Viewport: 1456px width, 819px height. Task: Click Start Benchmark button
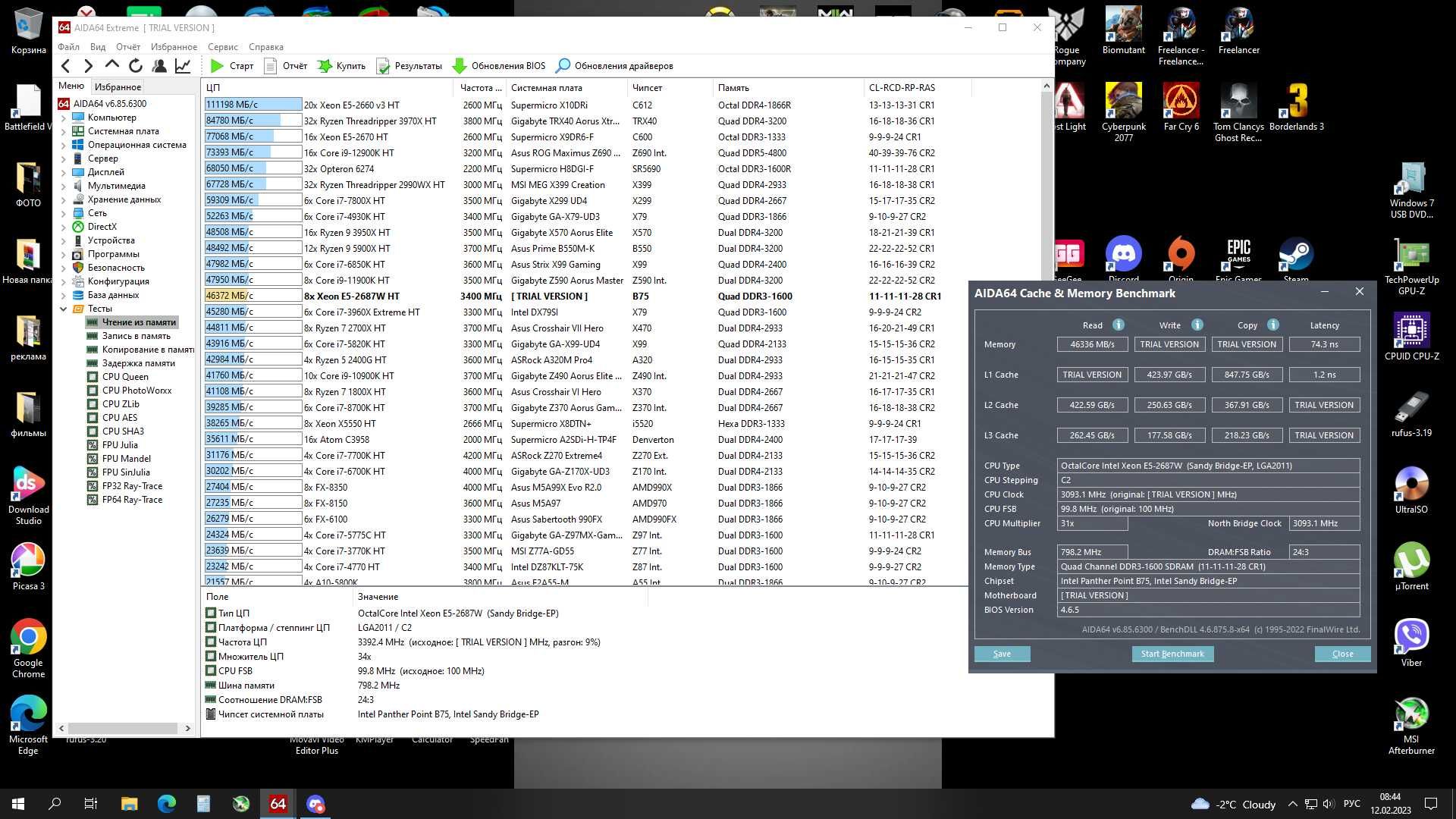coord(1172,654)
